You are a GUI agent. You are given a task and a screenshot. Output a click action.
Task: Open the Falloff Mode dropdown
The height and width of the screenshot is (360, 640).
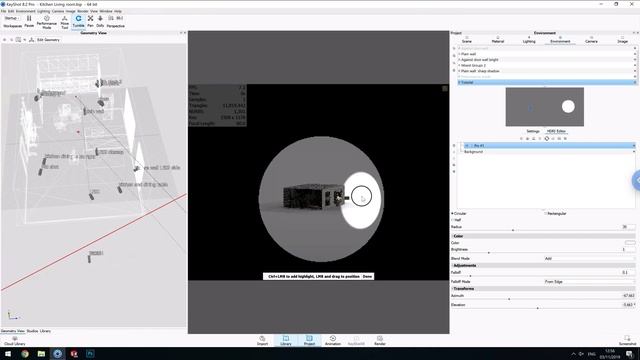[x=589, y=282]
